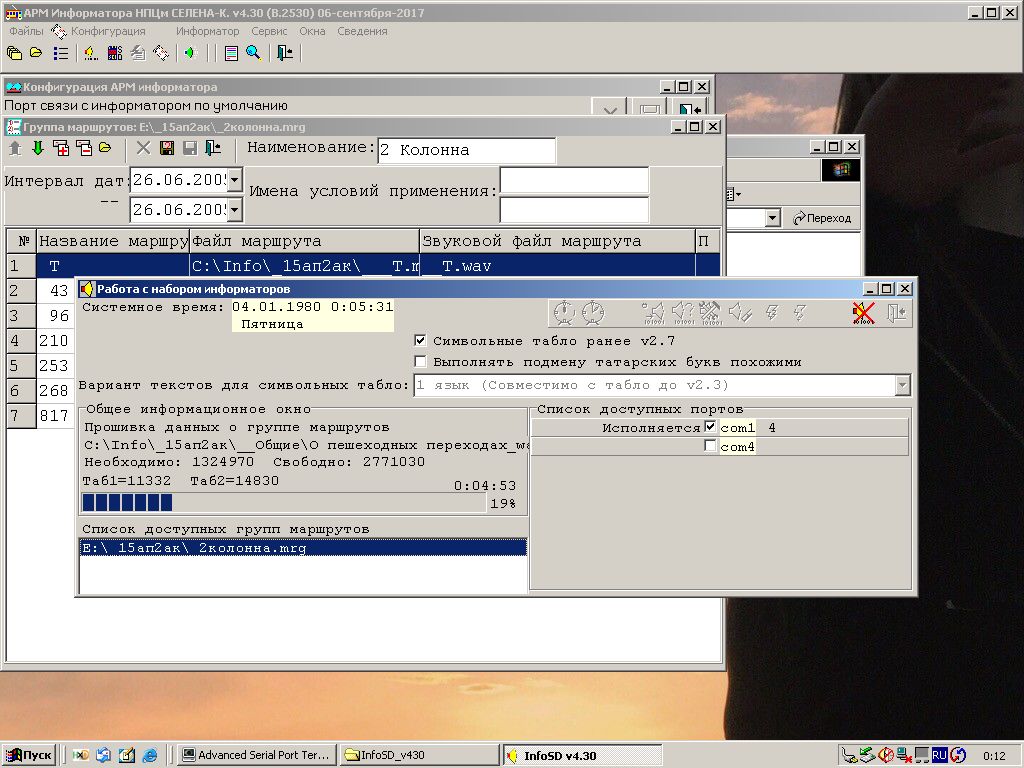Enable 'Выполнять подмену татарских букв похожими' checkbox

(420, 361)
